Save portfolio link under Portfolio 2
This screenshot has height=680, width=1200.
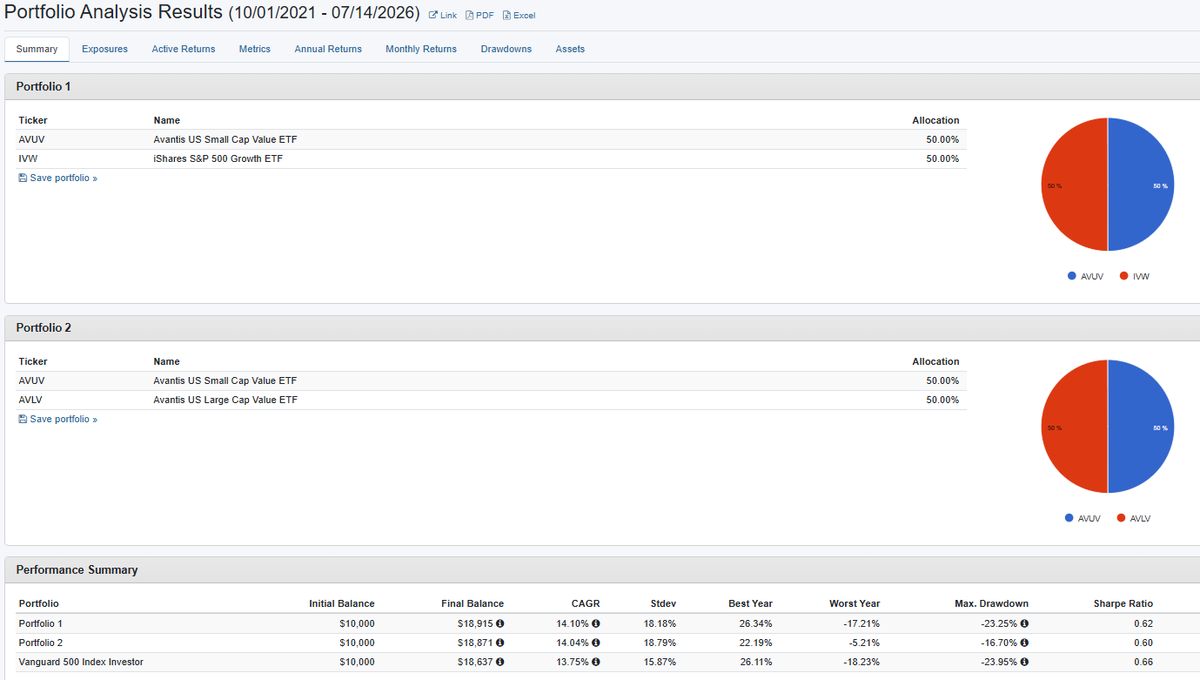click(x=58, y=419)
